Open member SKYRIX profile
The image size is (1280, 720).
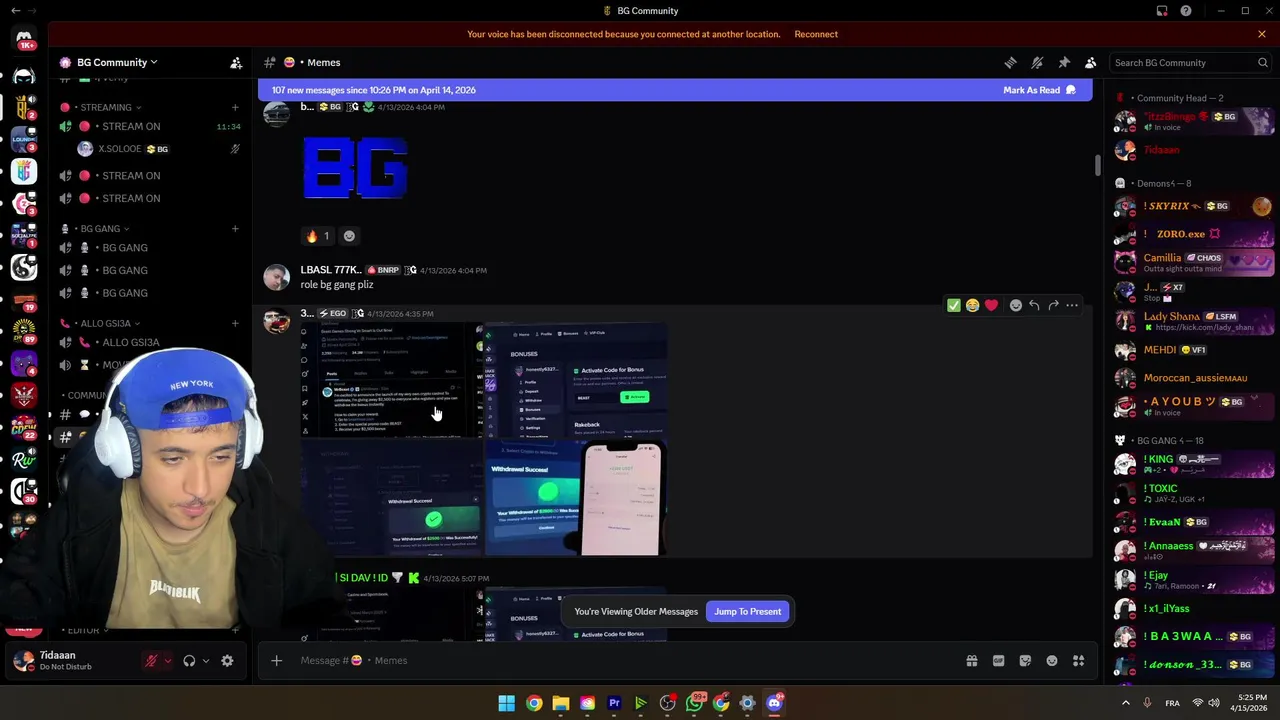coord(1193,206)
